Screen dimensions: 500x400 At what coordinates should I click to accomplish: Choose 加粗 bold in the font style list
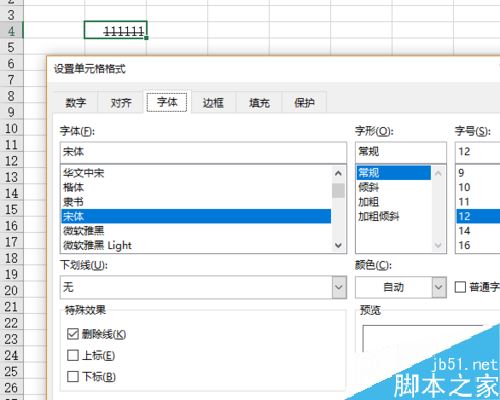point(394,202)
